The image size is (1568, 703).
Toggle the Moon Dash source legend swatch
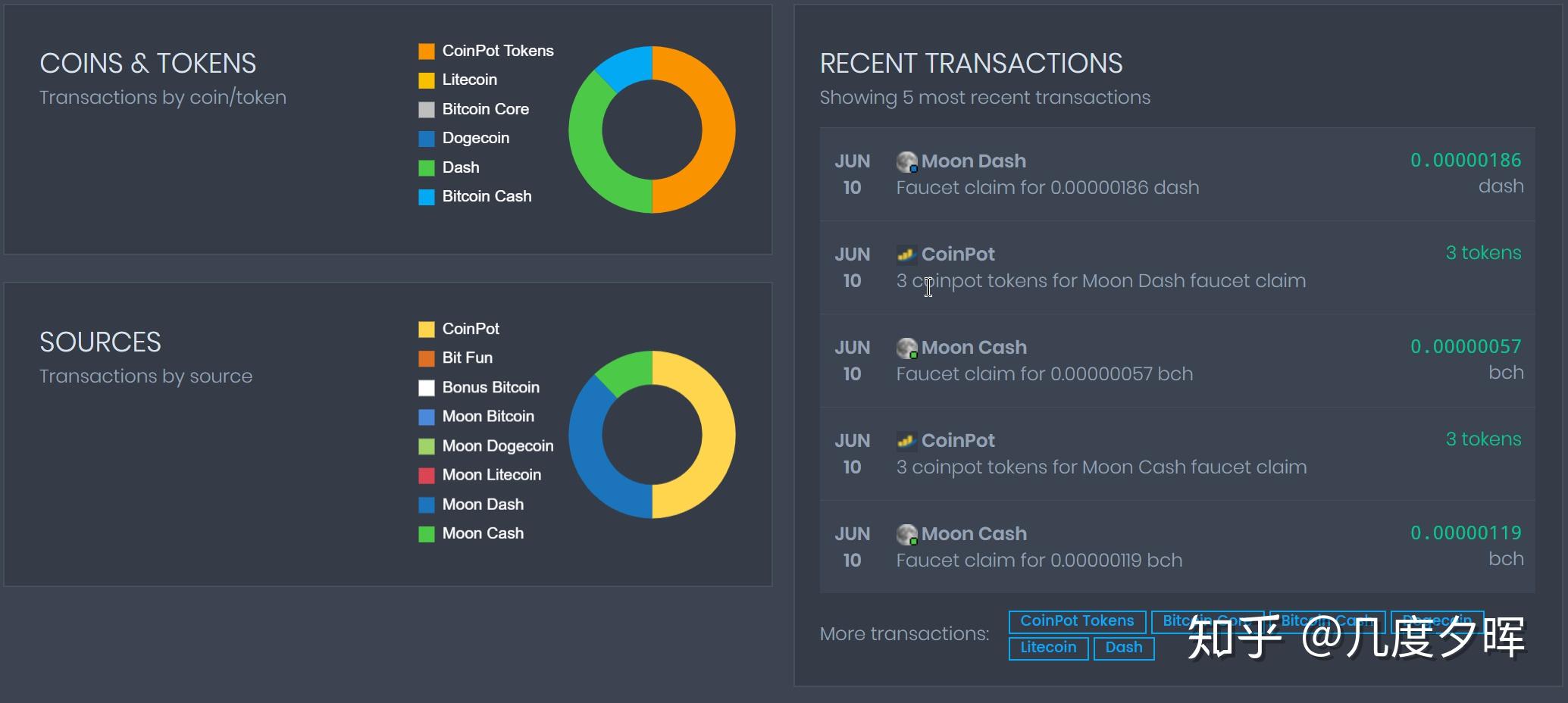point(427,505)
